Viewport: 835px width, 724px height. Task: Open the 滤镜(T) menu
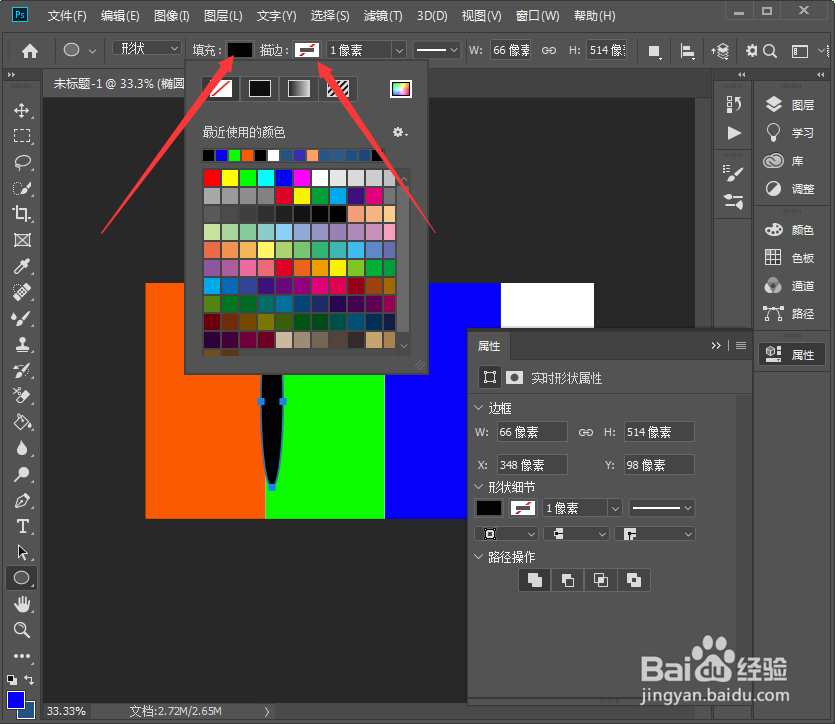click(383, 16)
